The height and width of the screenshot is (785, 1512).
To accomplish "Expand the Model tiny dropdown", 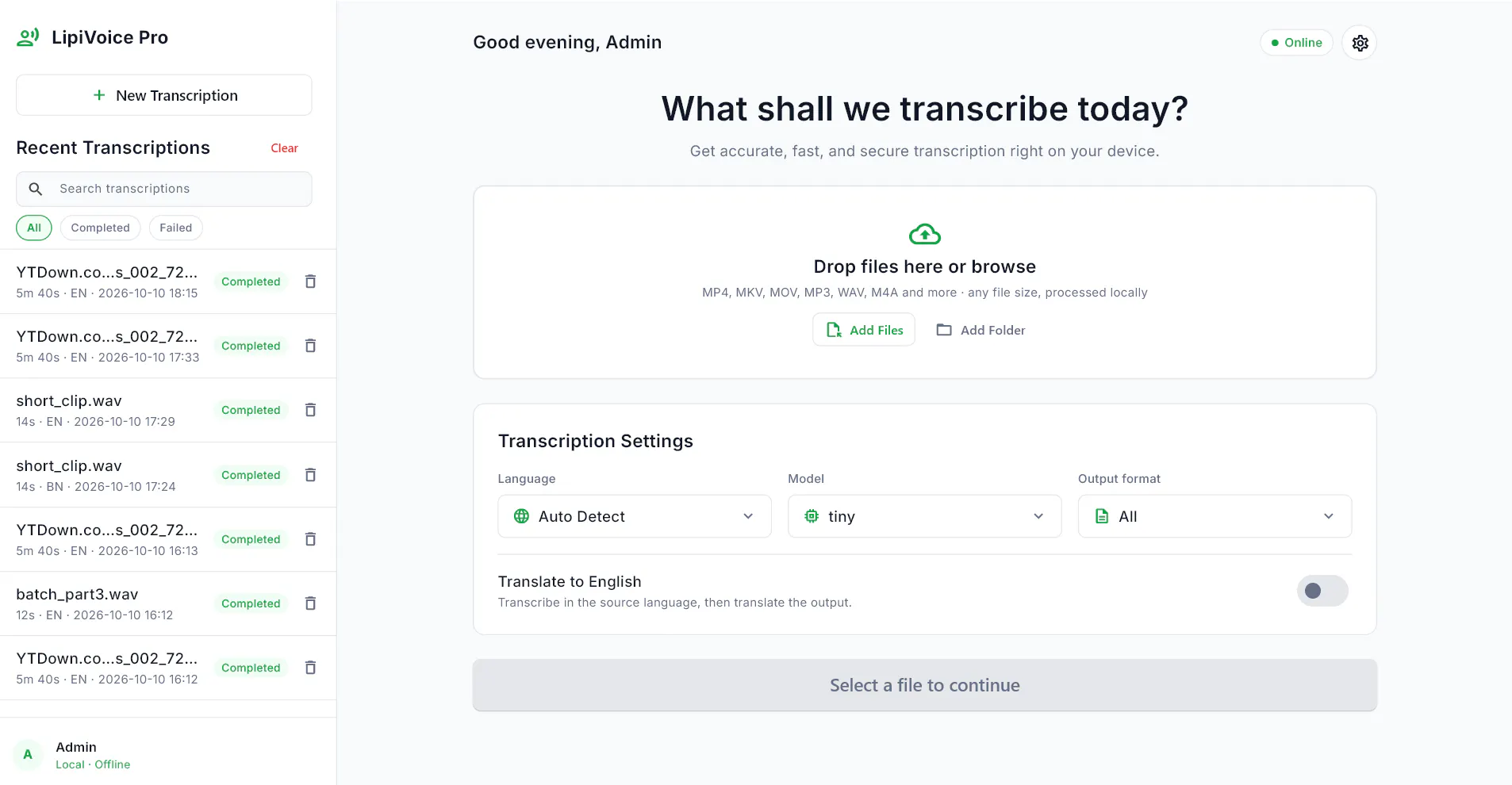I will pyautogui.click(x=924, y=516).
